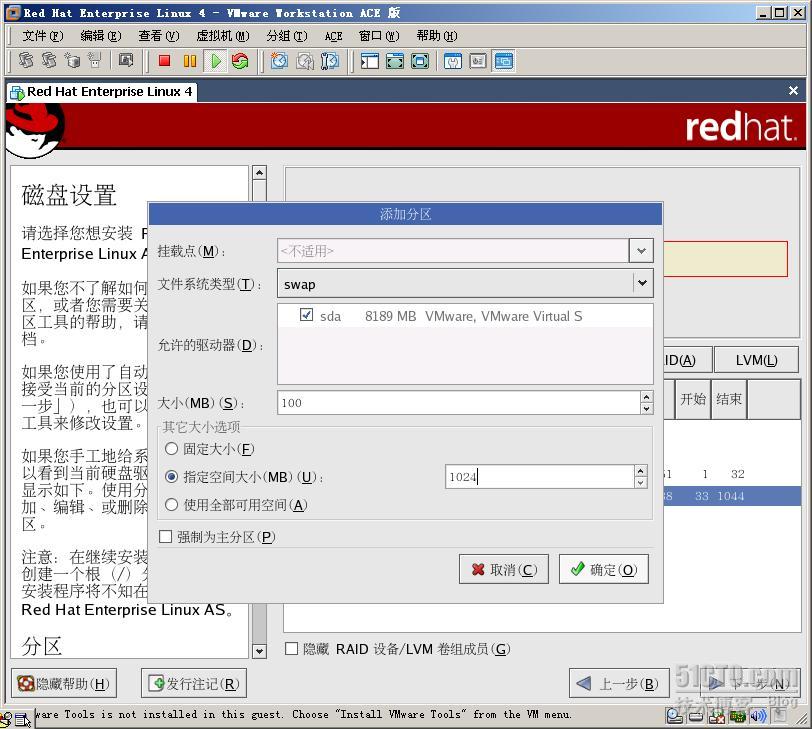This screenshot has width=812, height=729.
Task: Select the 固定大小 fixed size radio option
Action: click(171, 449)
